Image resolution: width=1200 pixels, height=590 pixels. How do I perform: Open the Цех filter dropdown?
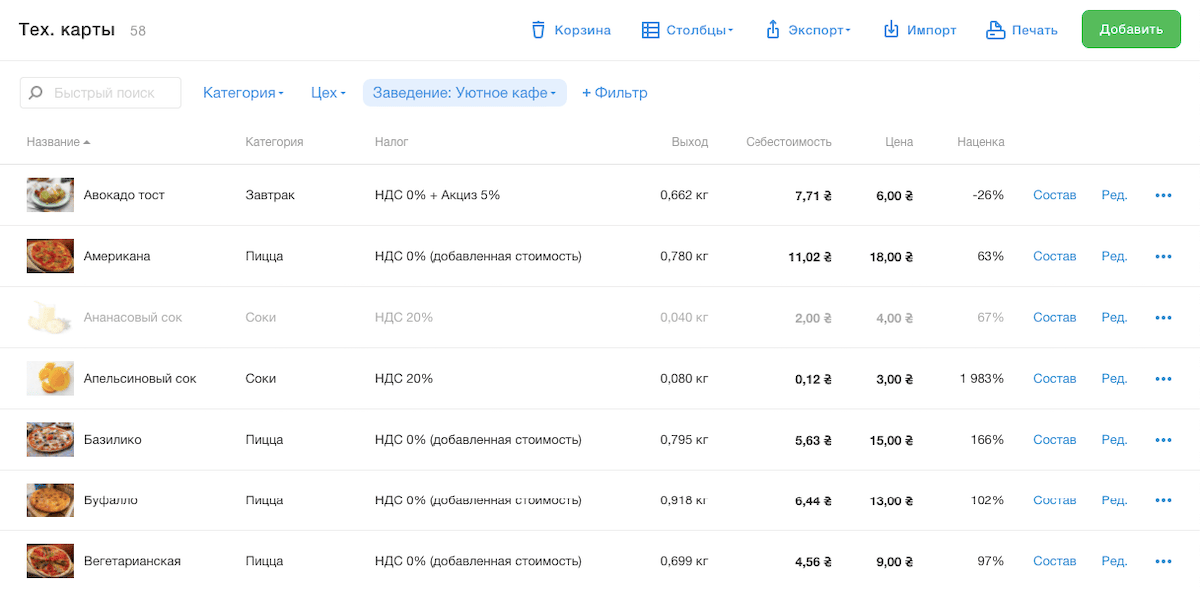pyautogui.click(x=328, y=93)
